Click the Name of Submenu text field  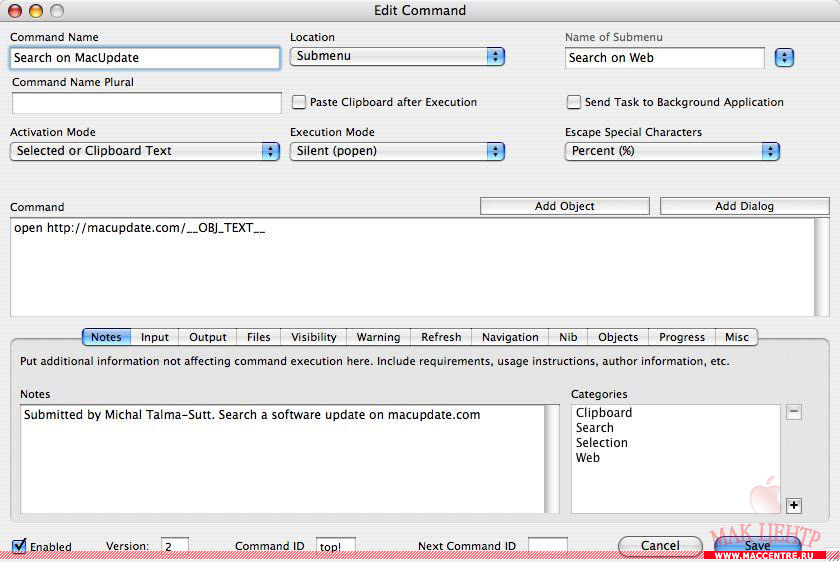pos(664,58)
